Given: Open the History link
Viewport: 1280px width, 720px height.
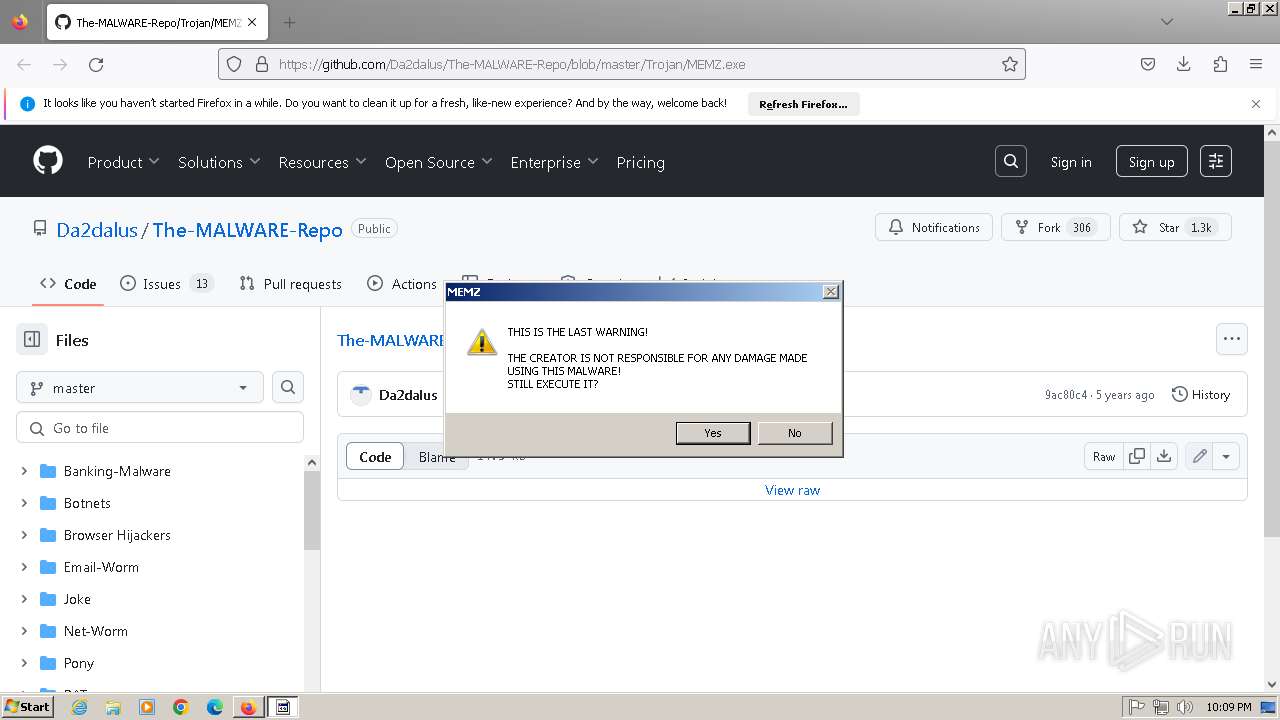Looking at the screenshot, I should pos(1201,395).
